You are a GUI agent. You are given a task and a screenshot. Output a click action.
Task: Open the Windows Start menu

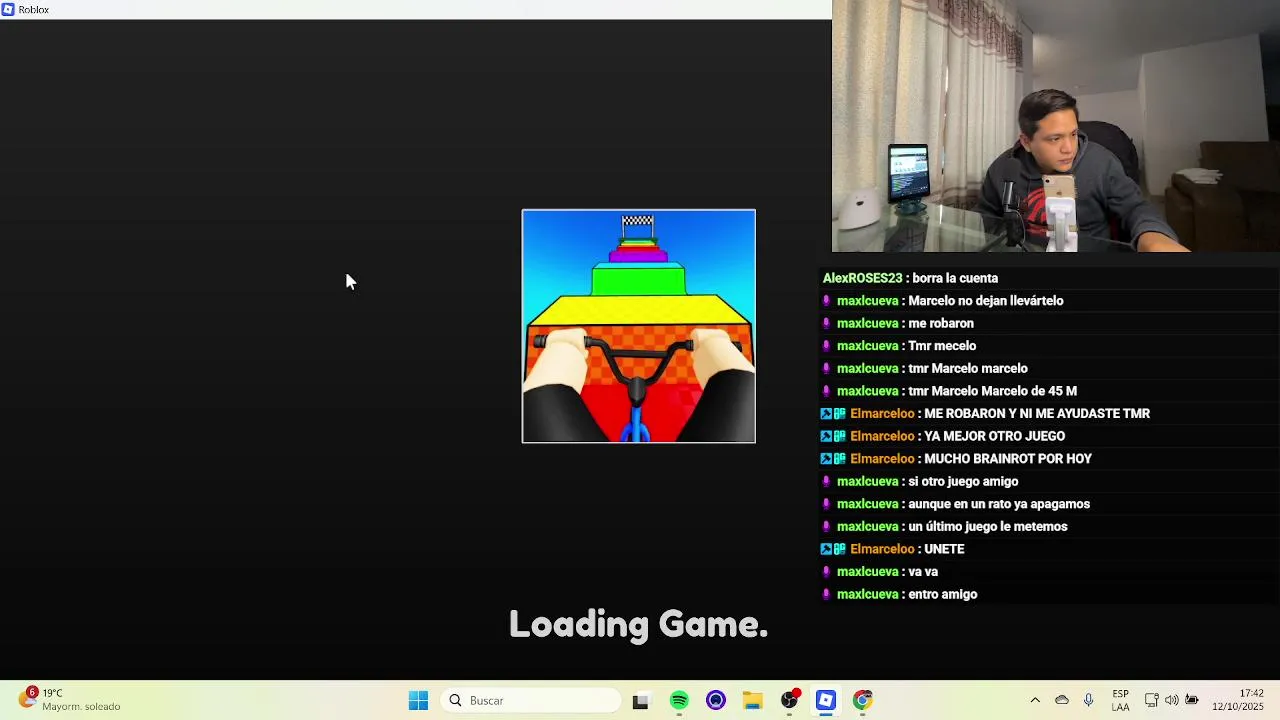(x=418, y=700)
